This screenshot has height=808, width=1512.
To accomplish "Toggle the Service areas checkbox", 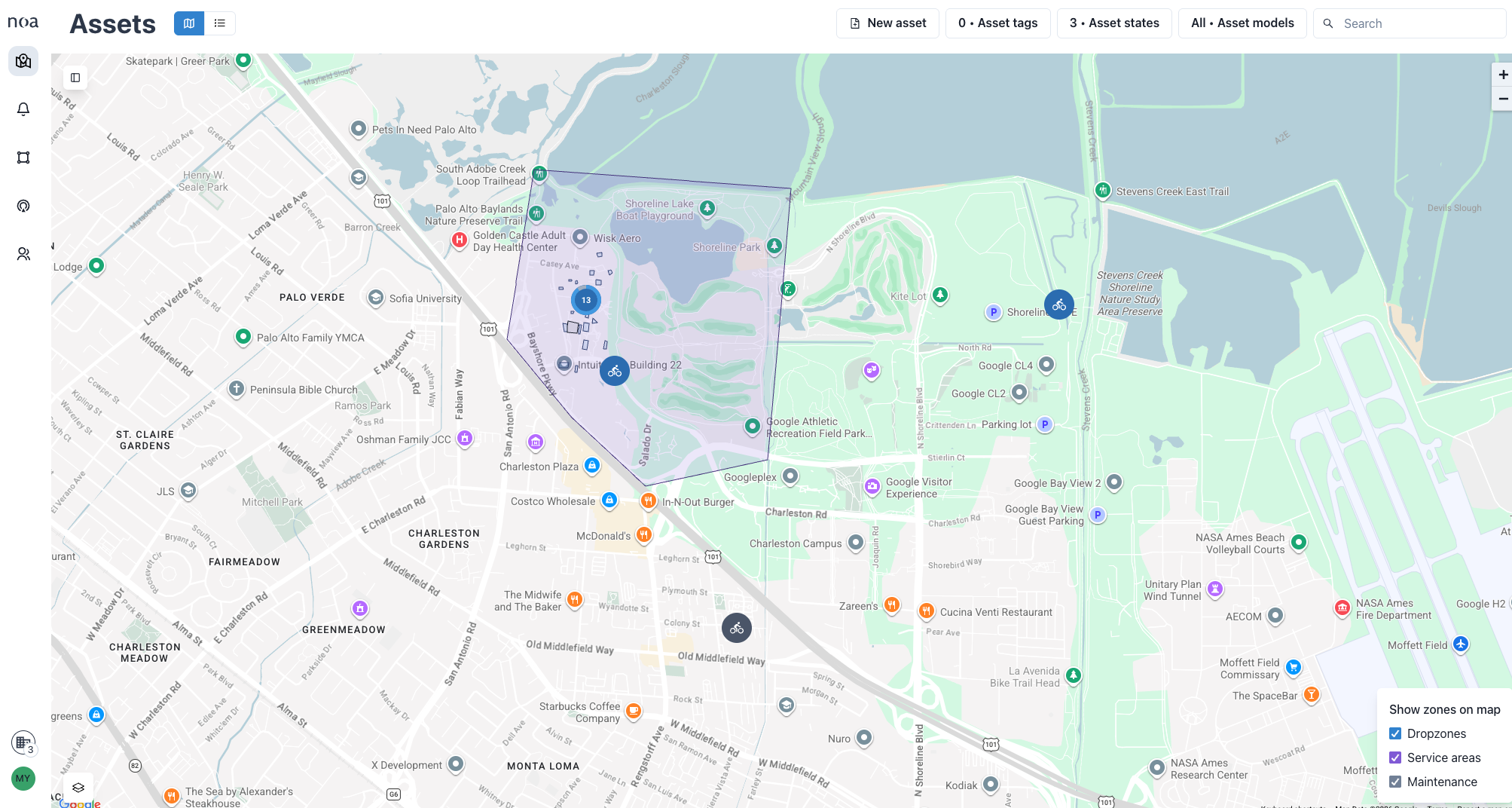I will [1395, 757].
